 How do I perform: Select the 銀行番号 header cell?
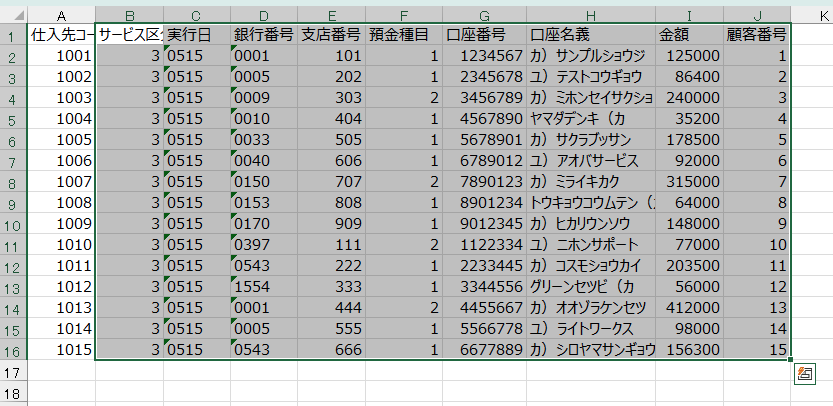(x=264, y=35)
